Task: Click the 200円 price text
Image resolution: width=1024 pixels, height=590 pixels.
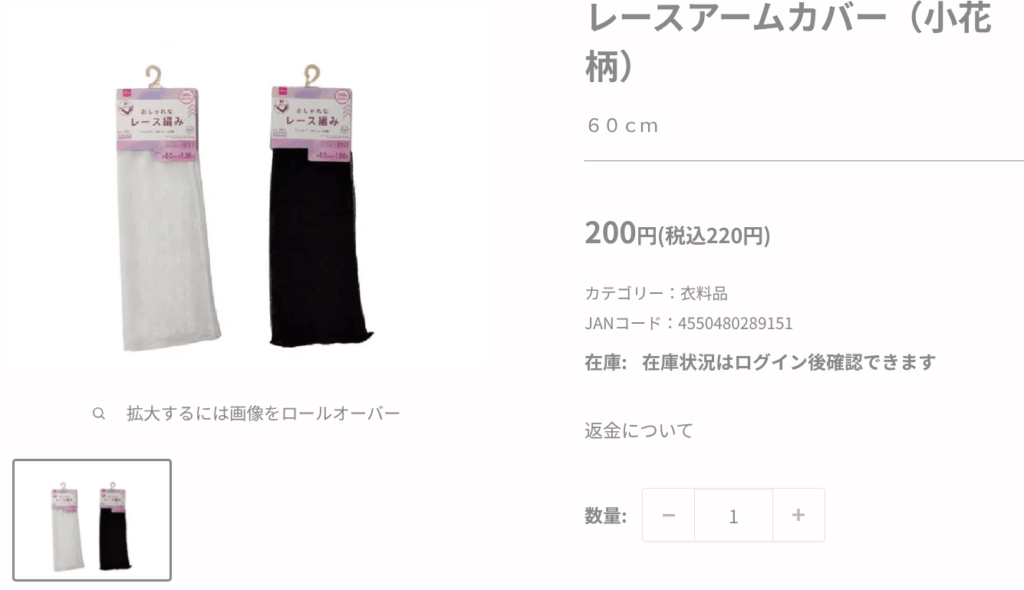Action: coord(620,233)
